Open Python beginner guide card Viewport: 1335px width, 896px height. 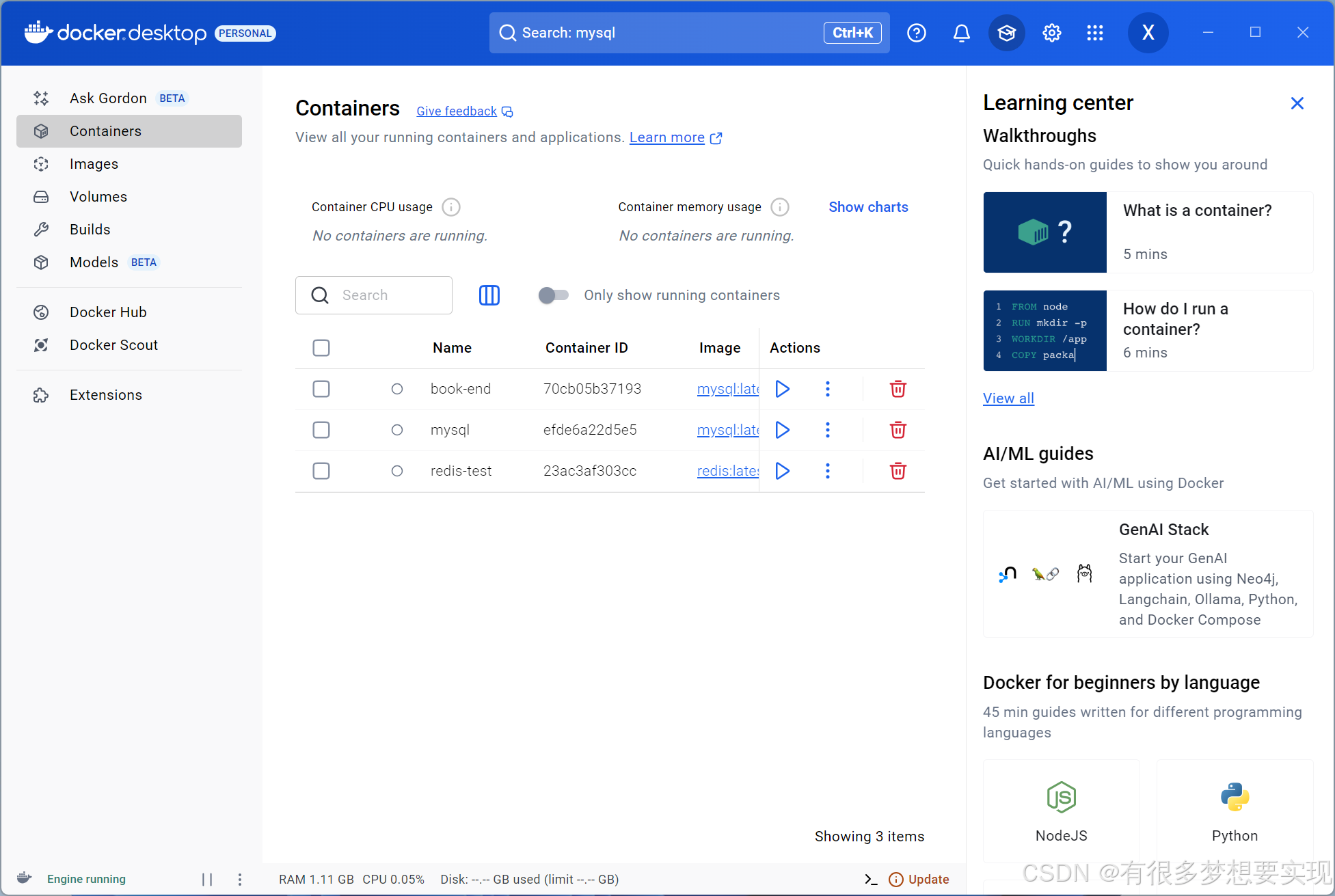pyautogui.click(x=1235, y=811)
